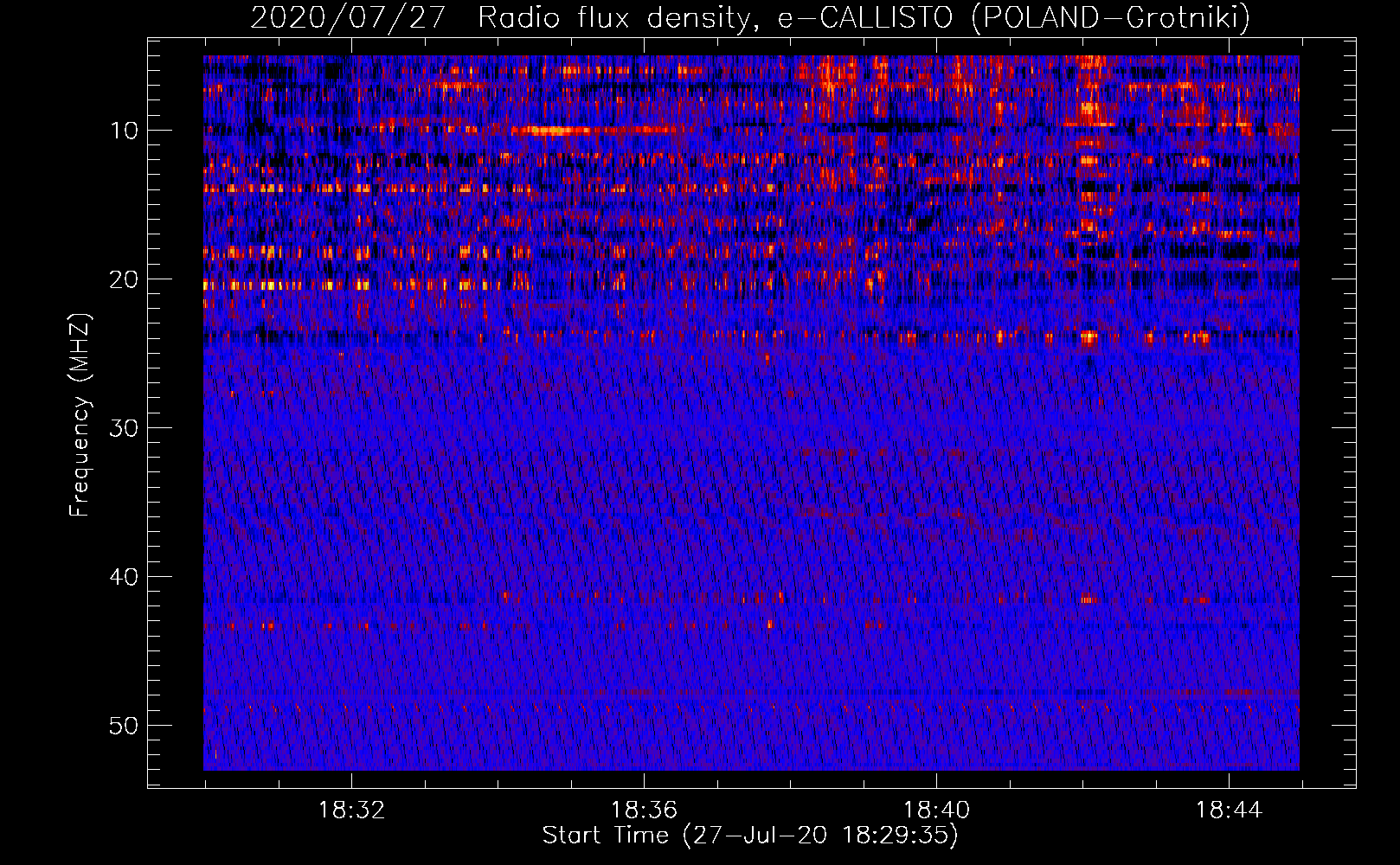
Task: Click the 18:32 time tick label
Action: (351, 811)
